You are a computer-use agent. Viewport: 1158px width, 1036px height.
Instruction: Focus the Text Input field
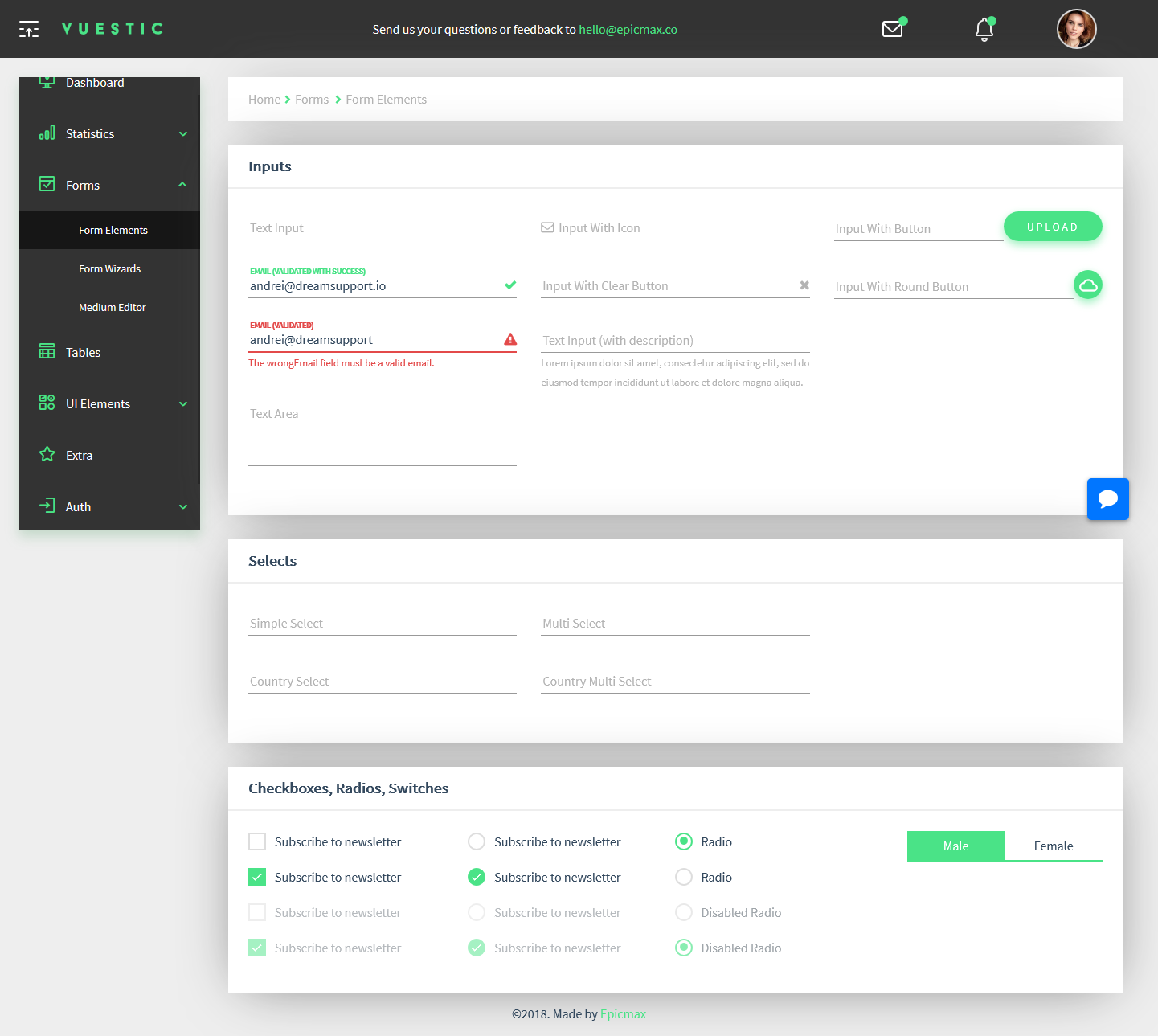(383, 228)
